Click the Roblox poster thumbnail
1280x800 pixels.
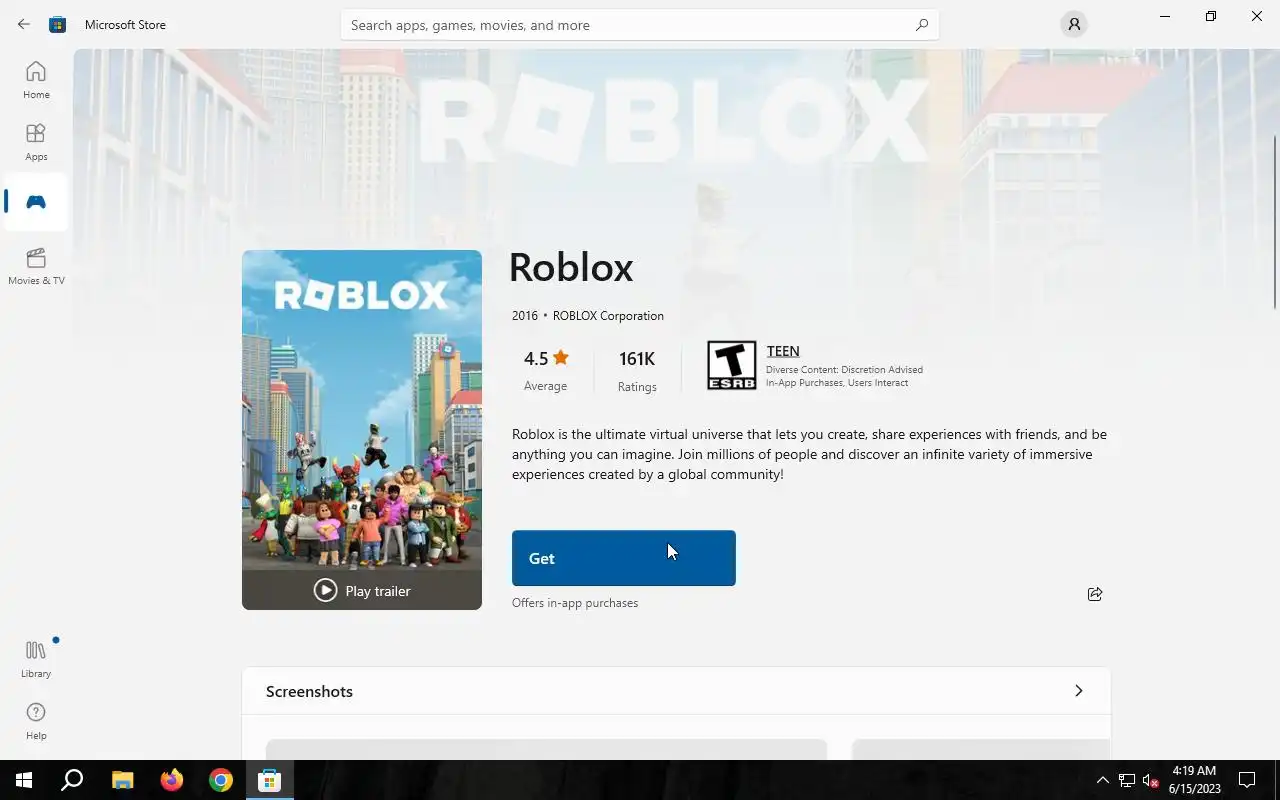click(362, 430)
